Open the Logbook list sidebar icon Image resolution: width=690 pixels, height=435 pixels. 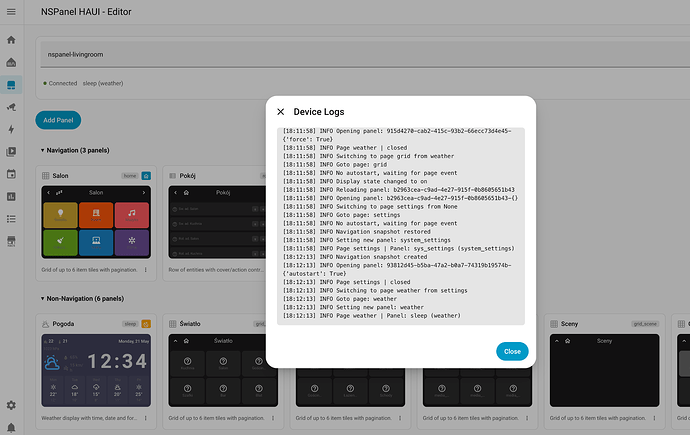[x=11, y=219]
